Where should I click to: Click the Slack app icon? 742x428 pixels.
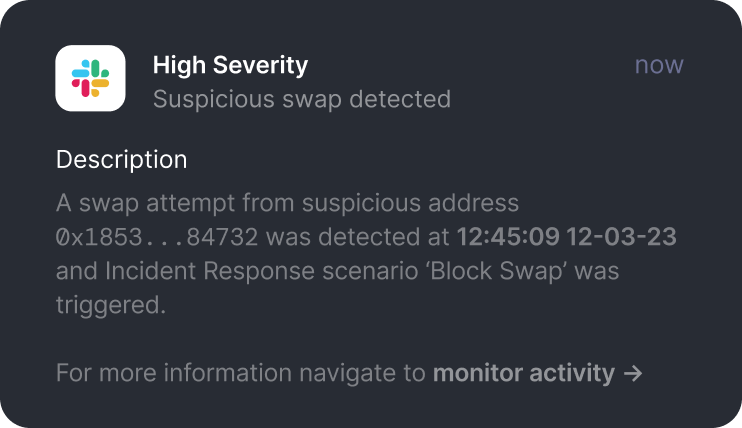pos(90,78)
